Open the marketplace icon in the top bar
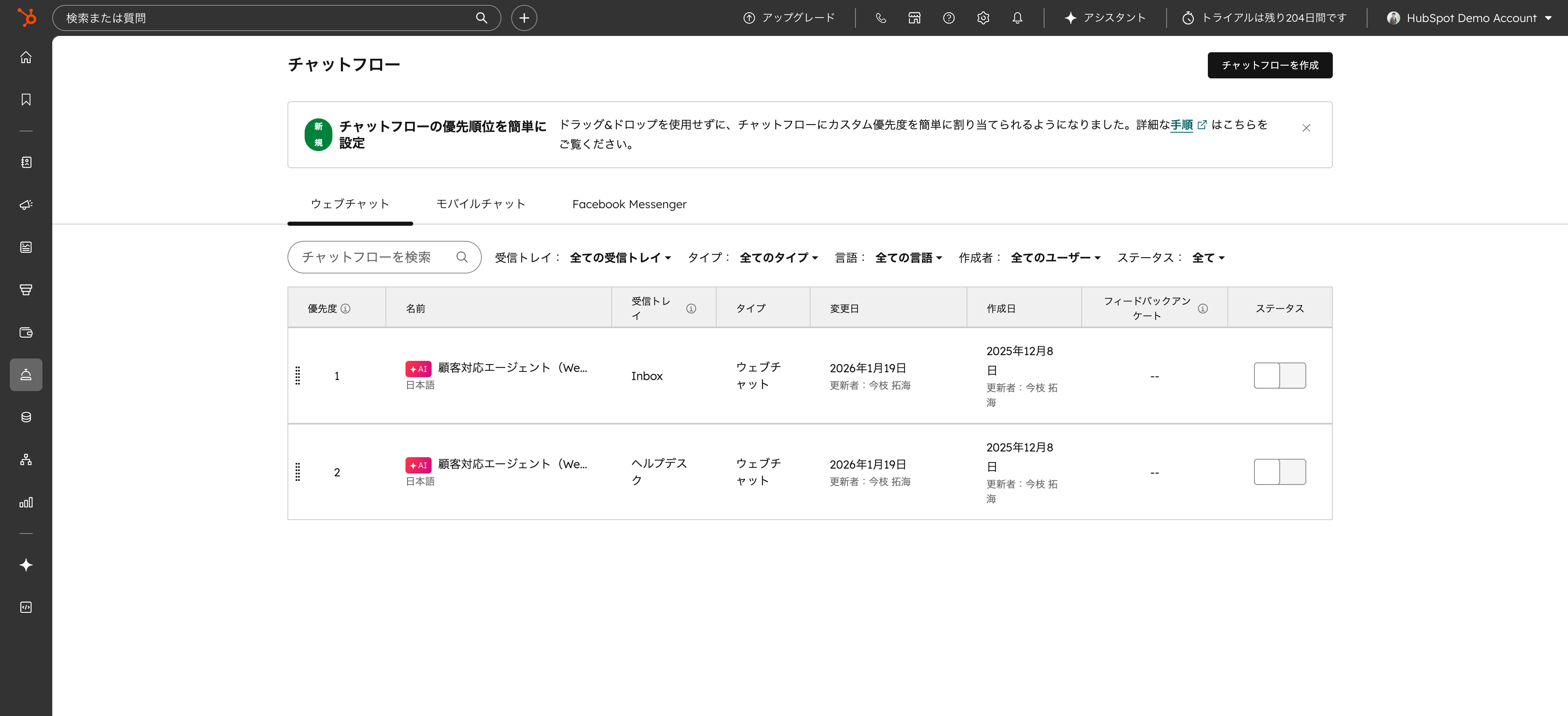 point(914,18)
